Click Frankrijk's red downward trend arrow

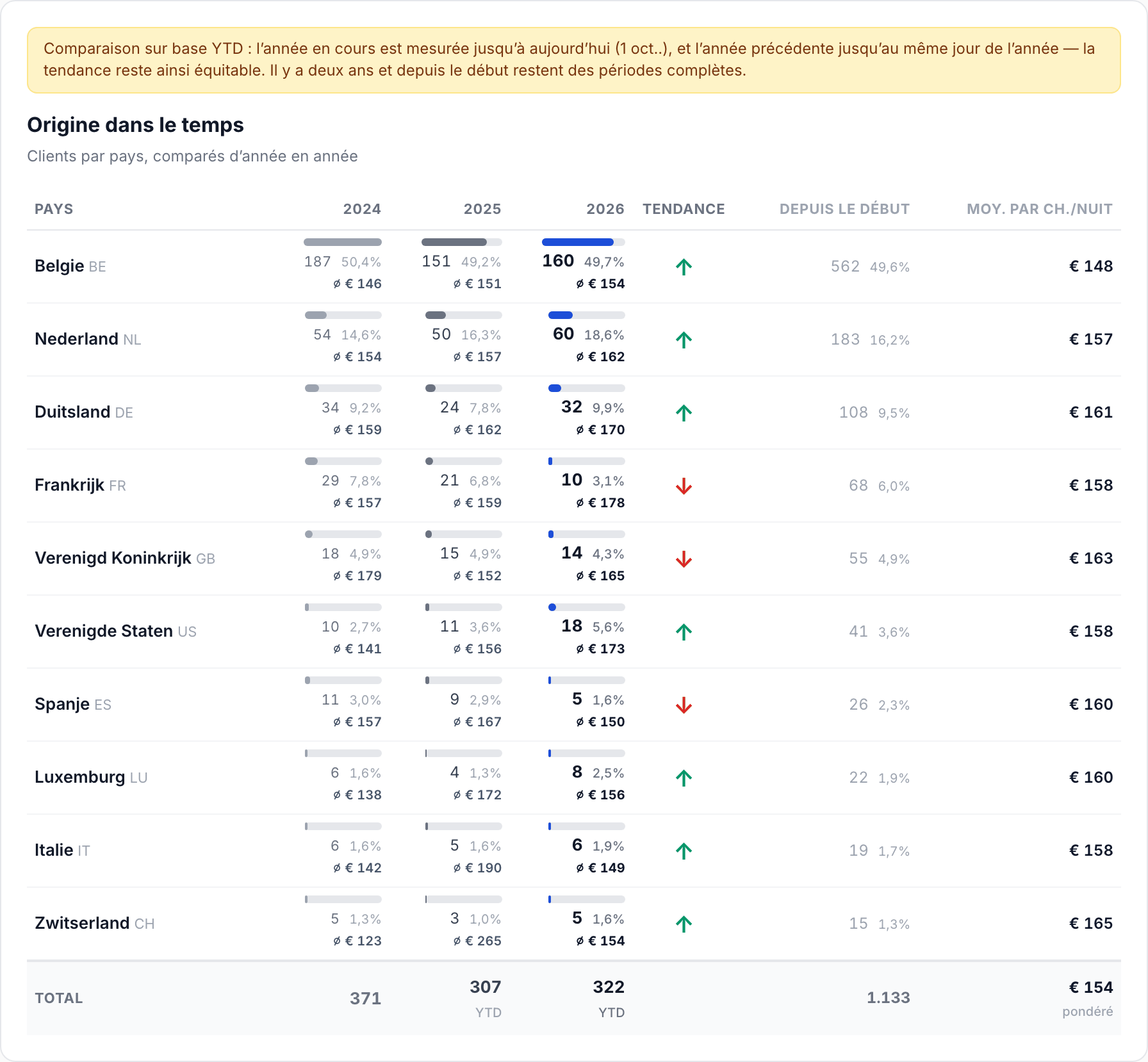[x=684, y=486]
